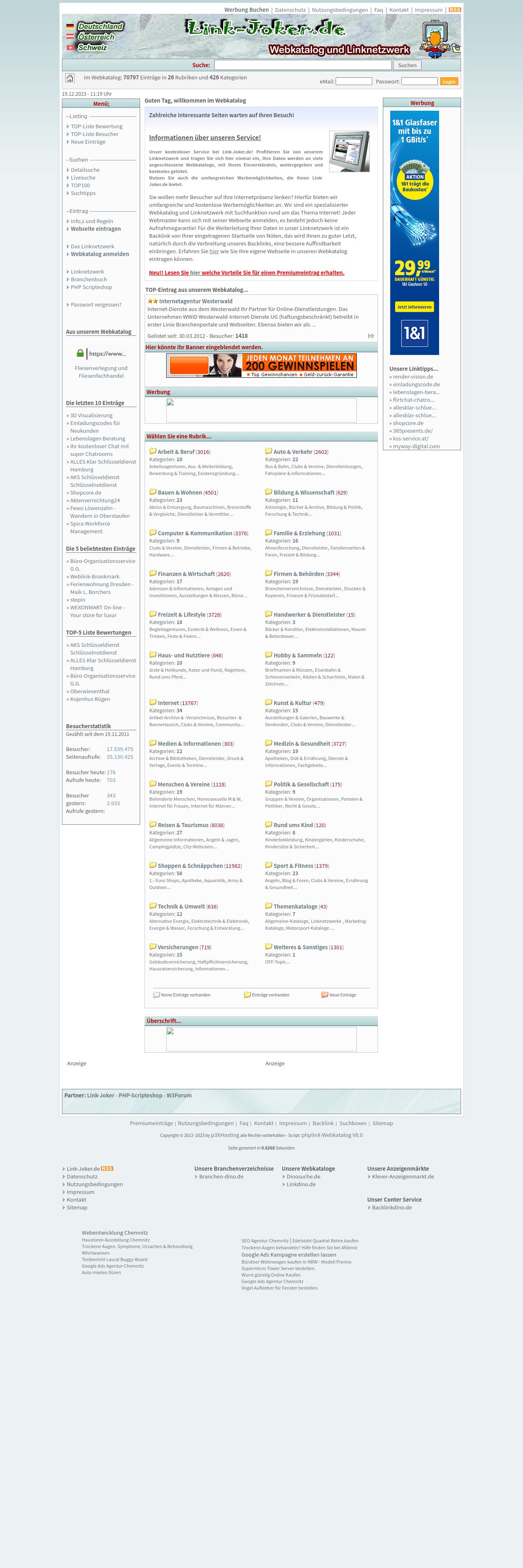Focus the eMail login field
The width and height of the screenshot is (523, 1568).
pyautogui.click(x=354, y=81)
